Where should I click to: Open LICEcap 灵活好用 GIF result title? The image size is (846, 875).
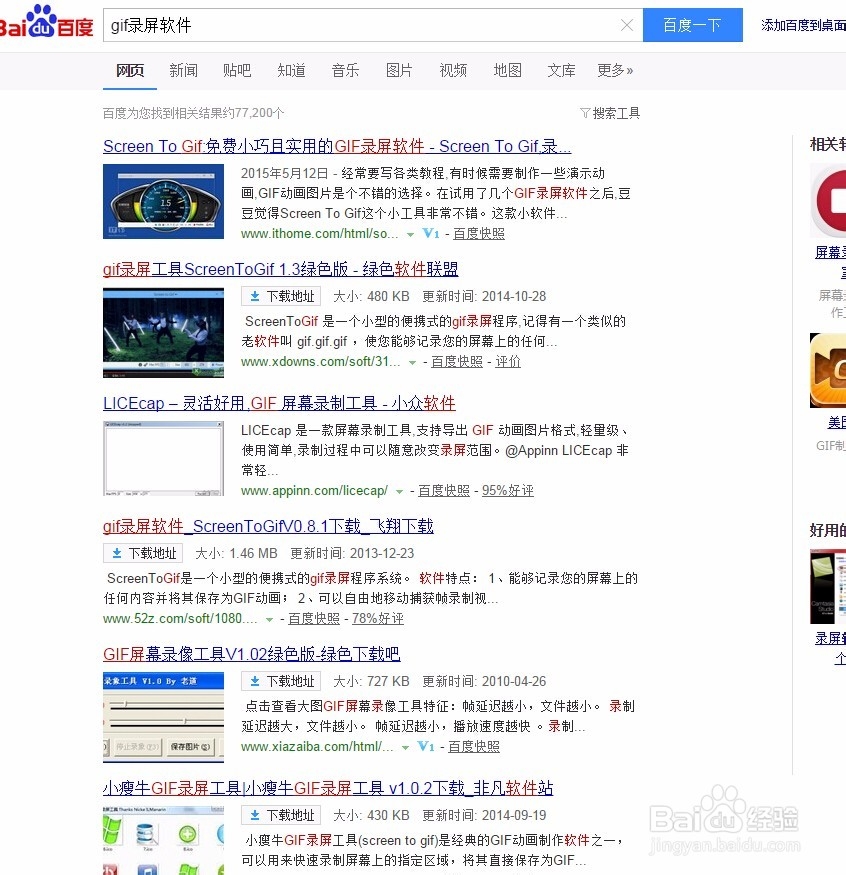pyautogui.click(x=280, y=403)
